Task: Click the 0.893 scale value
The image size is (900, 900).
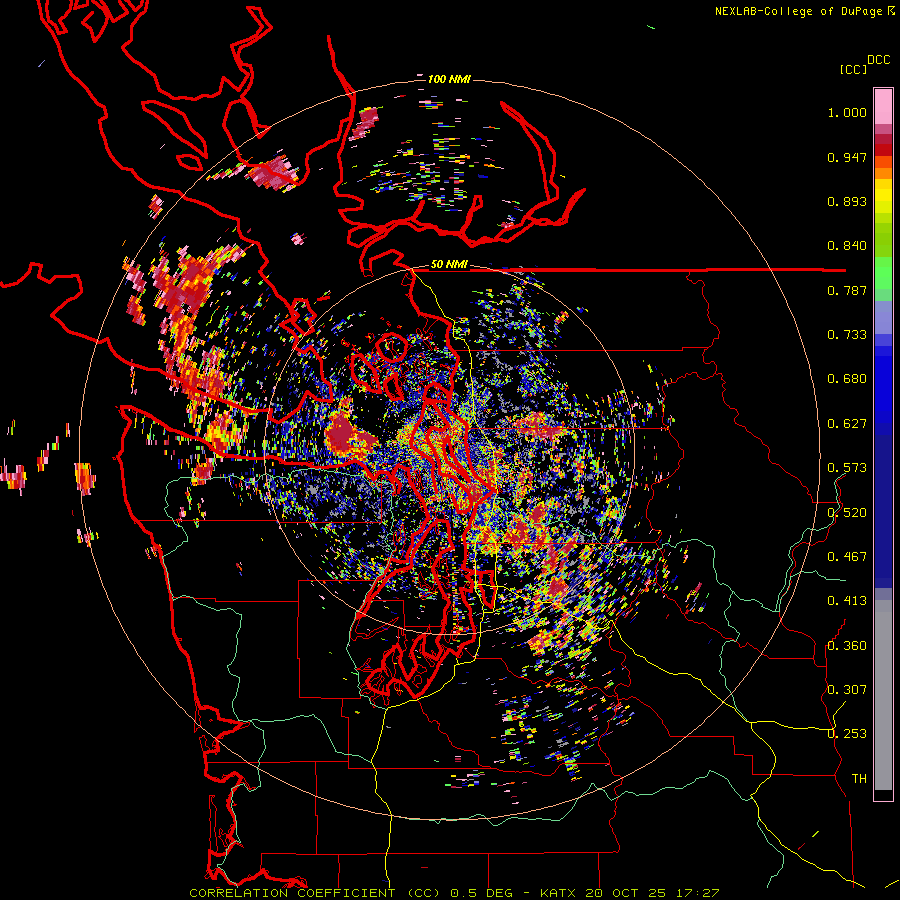Action: (x=847, y=201)
